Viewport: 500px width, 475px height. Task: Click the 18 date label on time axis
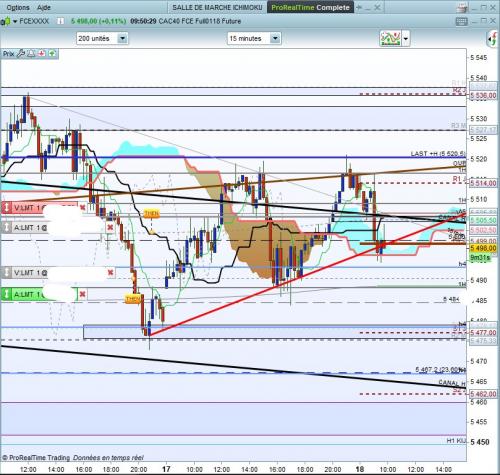(x=360, y=469)
